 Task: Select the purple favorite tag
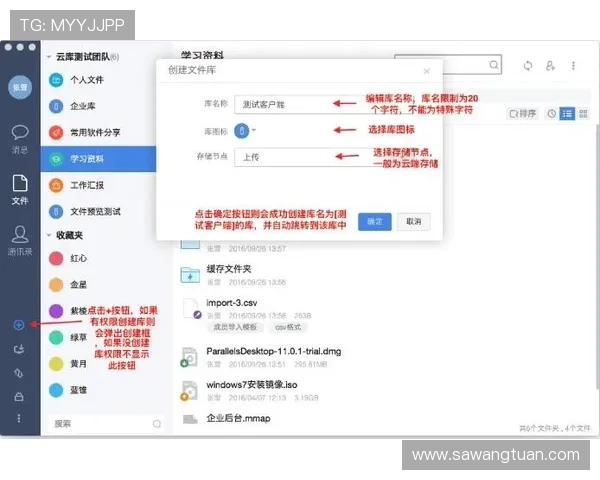[56, 311]
